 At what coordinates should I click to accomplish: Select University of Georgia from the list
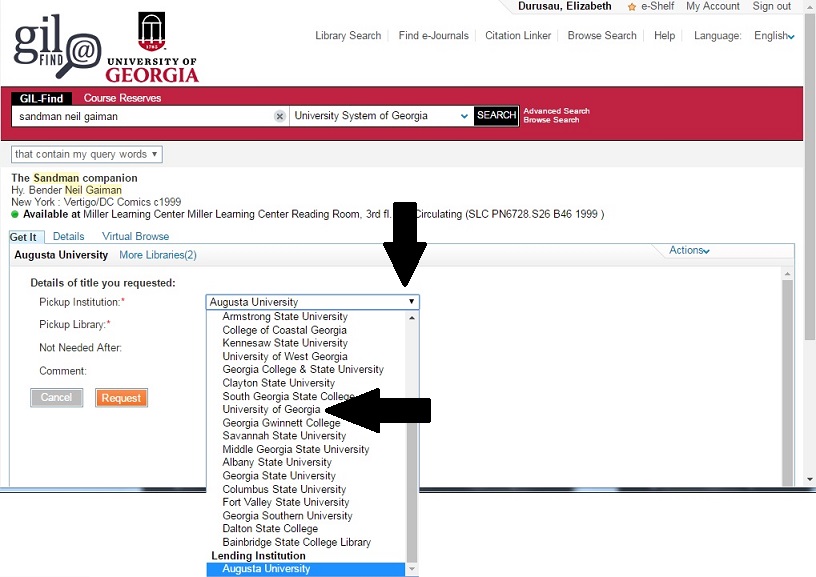pos(271,410)
